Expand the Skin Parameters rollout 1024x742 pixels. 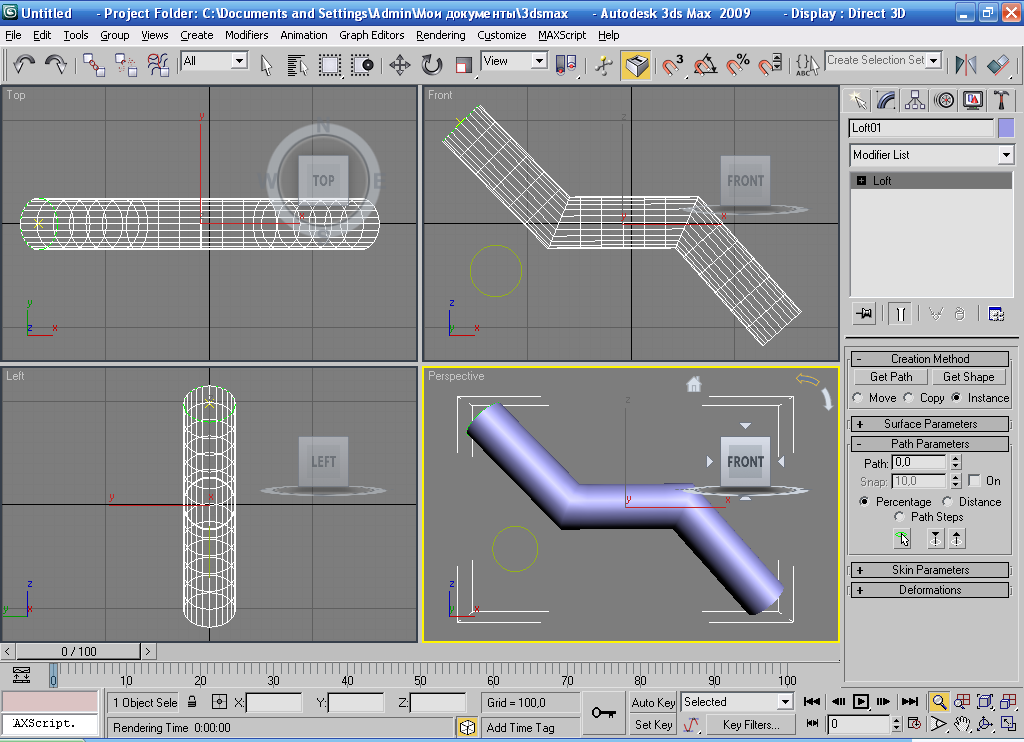click(930, 570)
